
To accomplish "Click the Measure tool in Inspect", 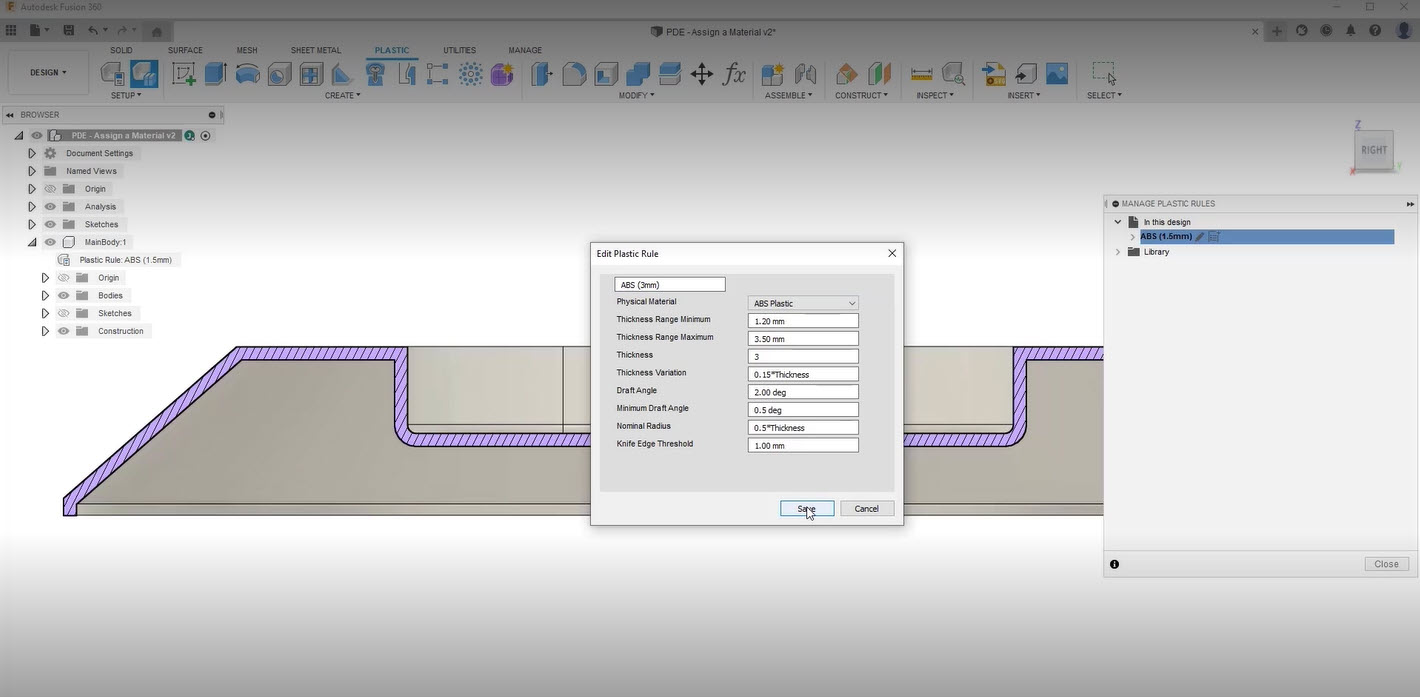I will coord(922,74).
